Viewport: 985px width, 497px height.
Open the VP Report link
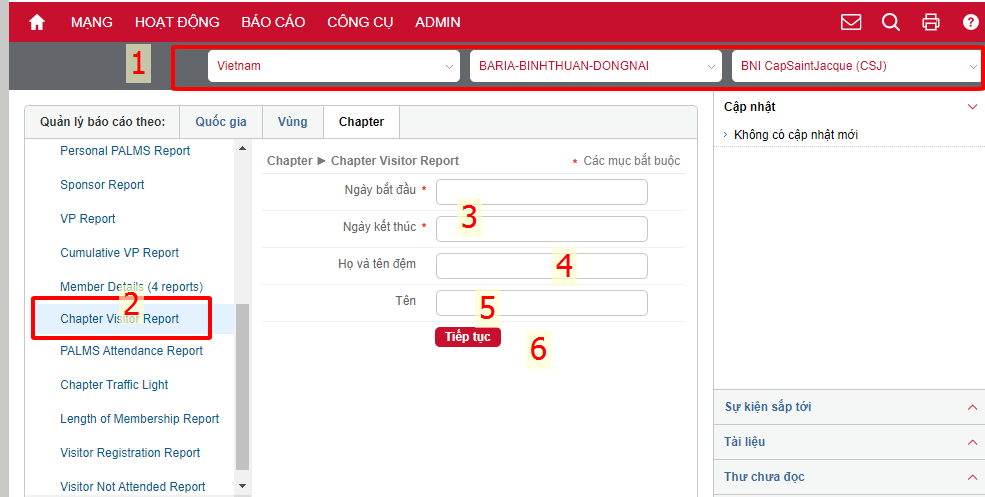[x=88, y=219]
